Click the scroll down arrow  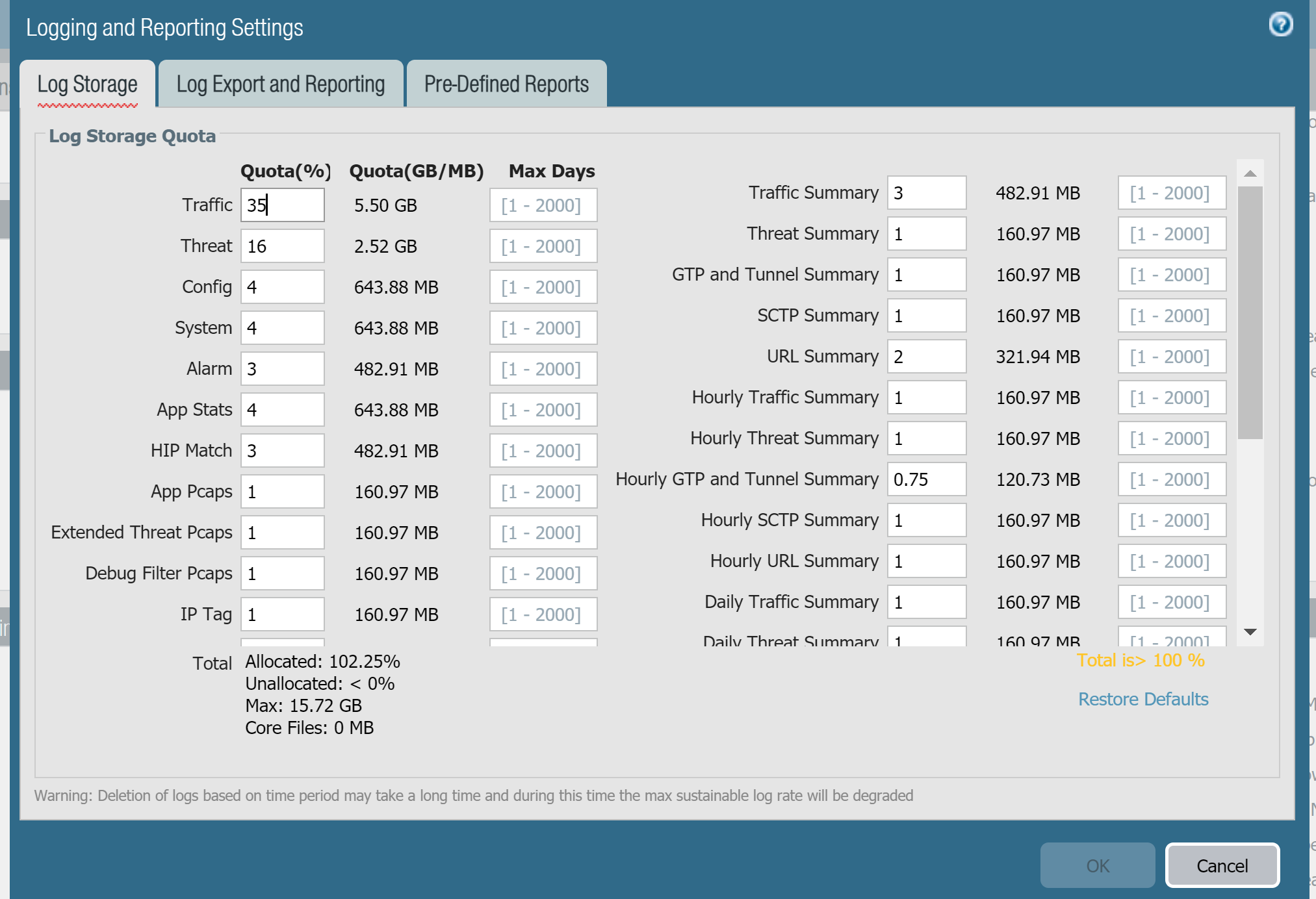point(1250,631)
